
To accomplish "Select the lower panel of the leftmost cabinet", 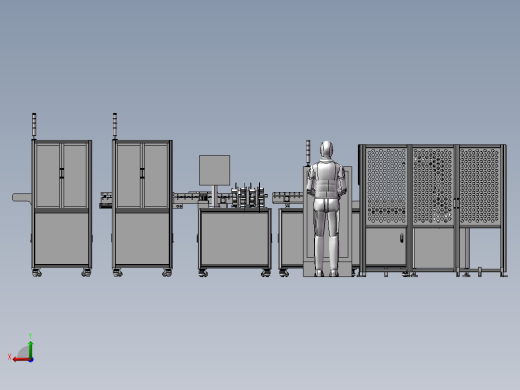I will click(x=62, y=238).
